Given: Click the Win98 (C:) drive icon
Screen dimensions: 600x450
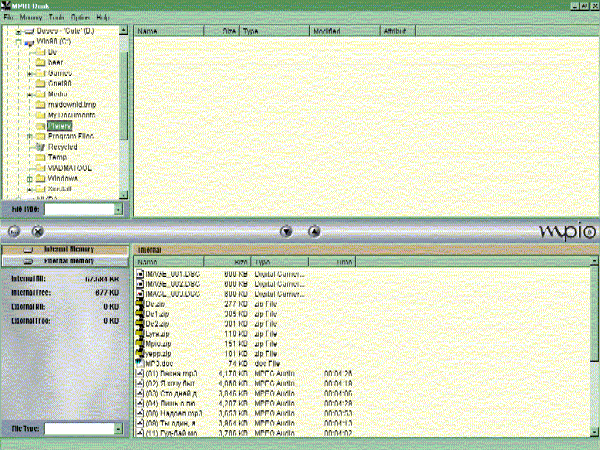Looking at the screenshot, I should pyautogui.click(x=29, y=42).
